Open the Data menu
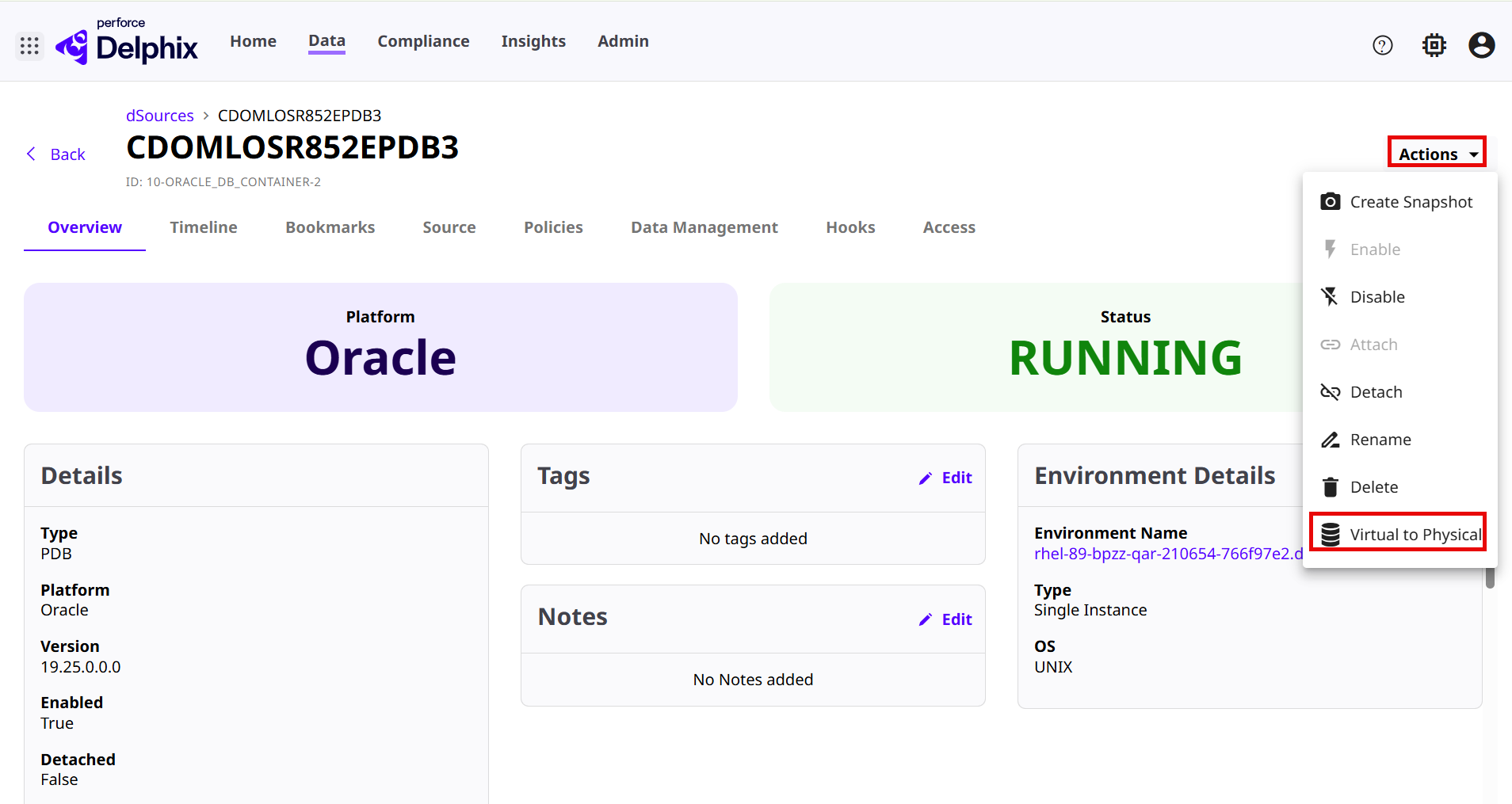Screen dimensions: 1512x804 click(326, 41)
